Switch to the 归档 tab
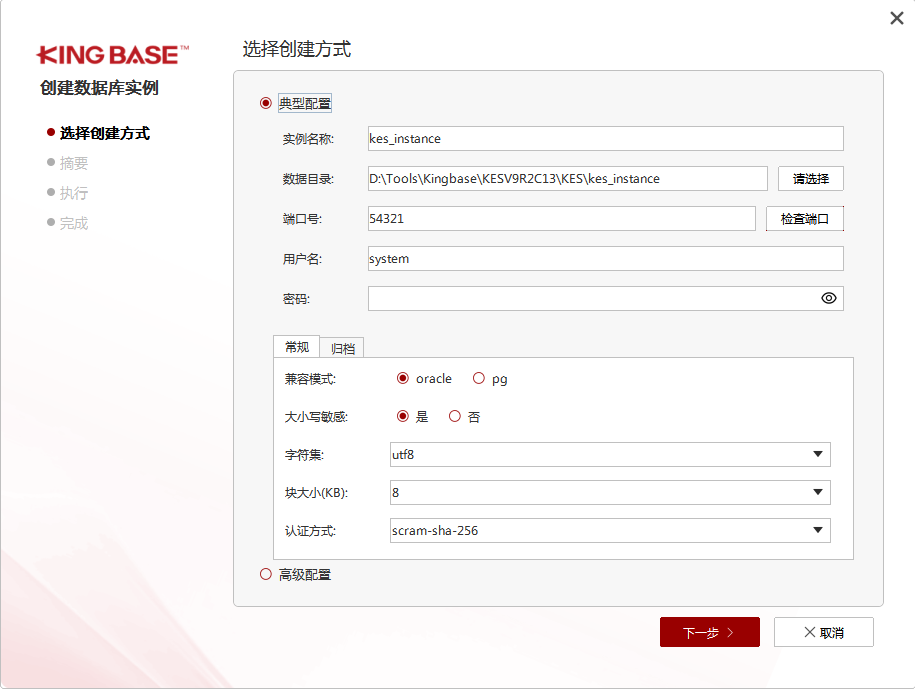This screenshot has width=915, height=689. pyautogui.click(x=343, y=348)
